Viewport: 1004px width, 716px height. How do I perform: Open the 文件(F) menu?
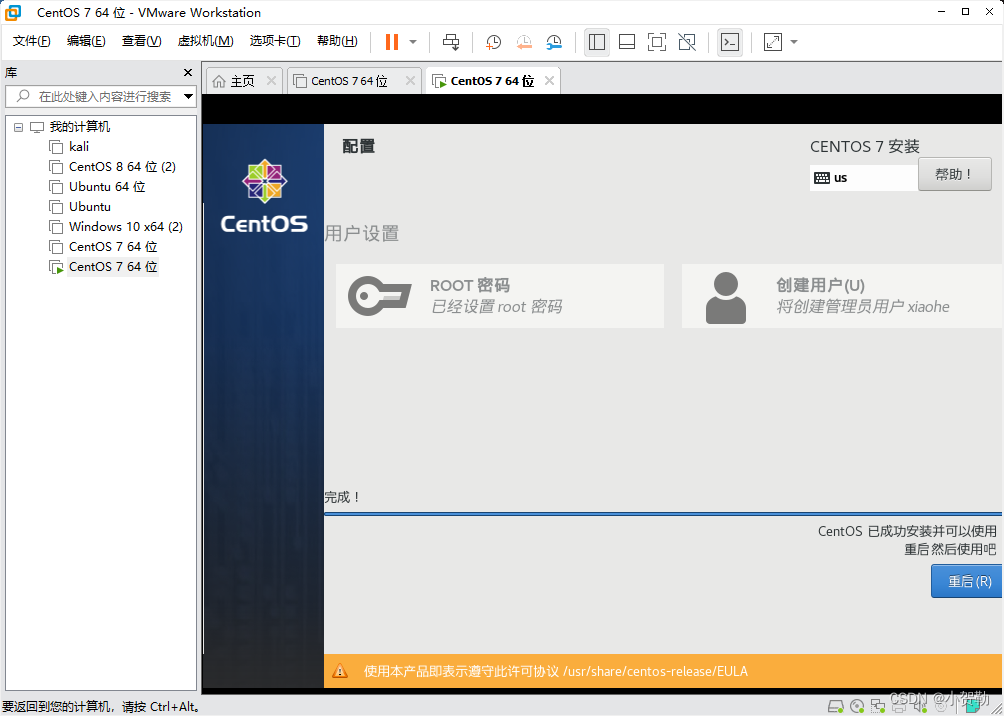point(31,42)
